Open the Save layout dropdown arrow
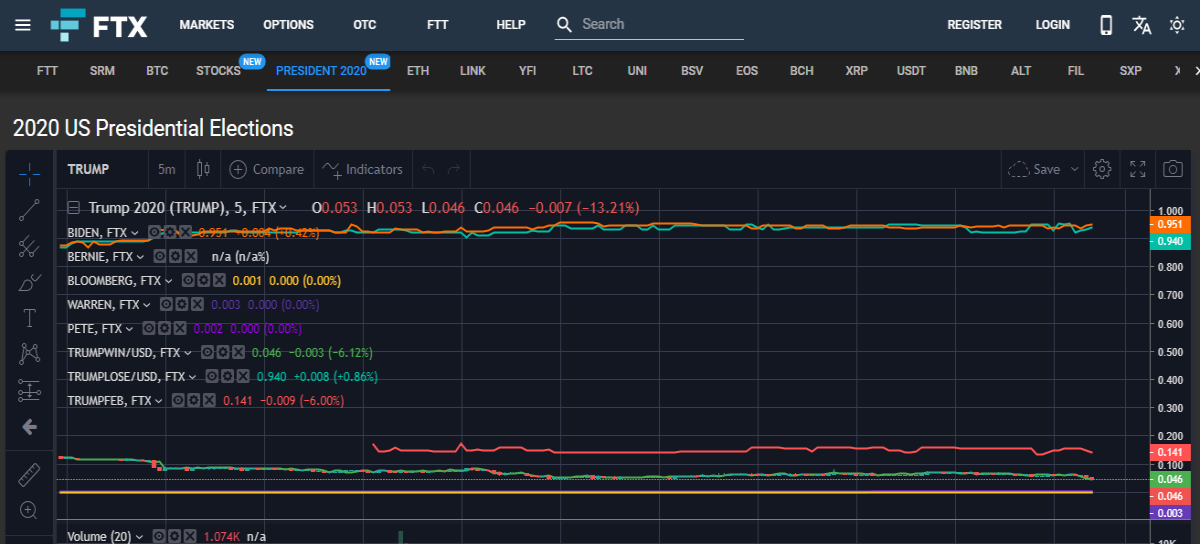 (x=1075, y=169)
